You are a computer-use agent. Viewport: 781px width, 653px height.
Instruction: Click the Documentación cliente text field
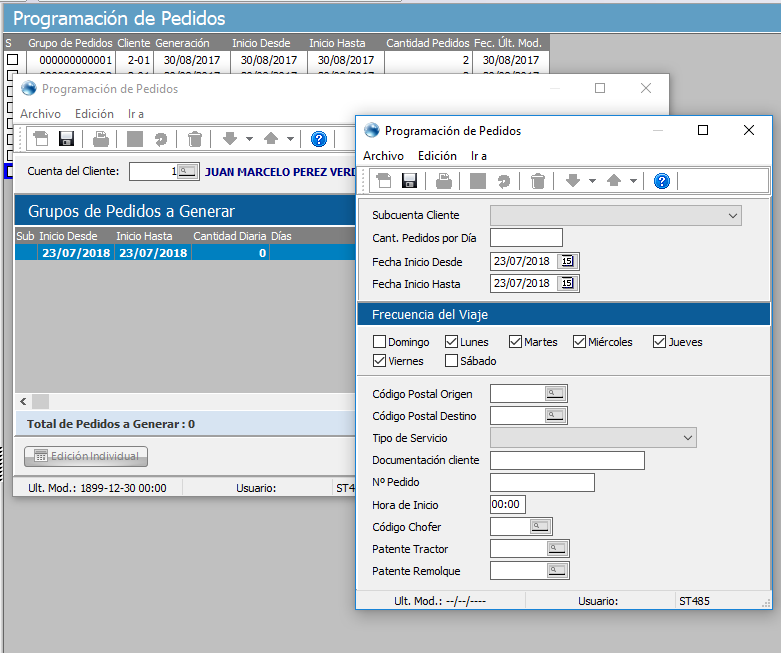click(567, 461)
